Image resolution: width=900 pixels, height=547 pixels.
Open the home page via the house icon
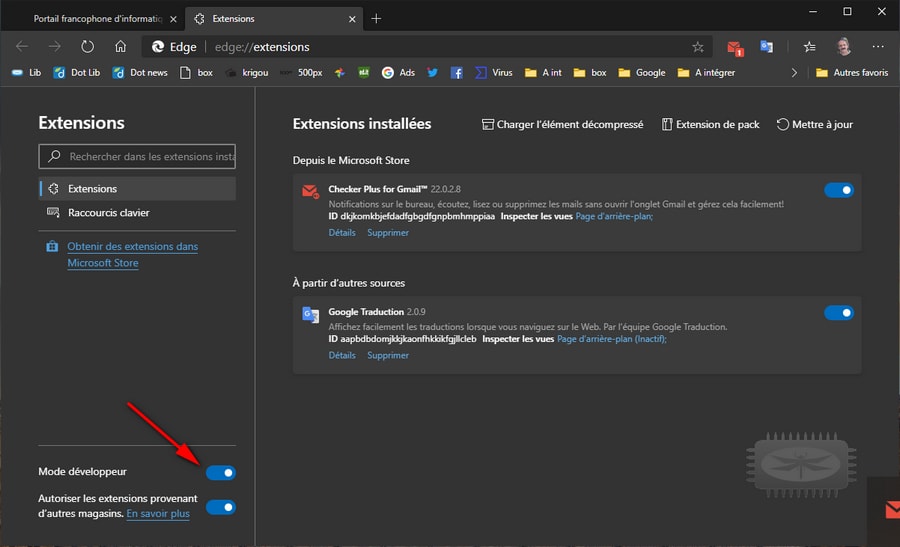tap(120, 46)
